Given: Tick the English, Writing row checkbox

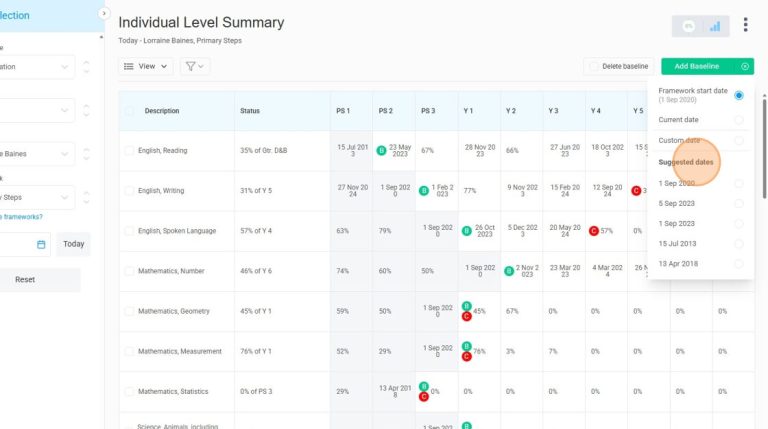Looking at the screenshot, I should point(129,190).
